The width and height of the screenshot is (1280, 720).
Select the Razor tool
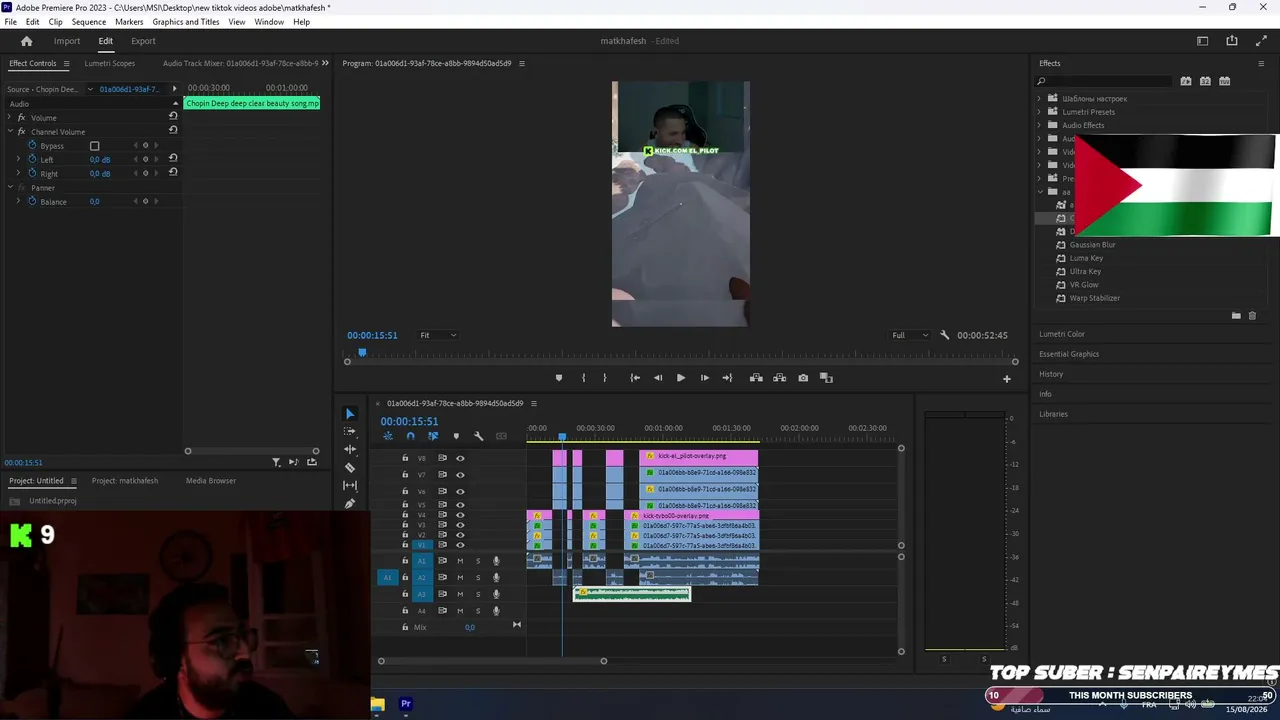coord(349,468)
